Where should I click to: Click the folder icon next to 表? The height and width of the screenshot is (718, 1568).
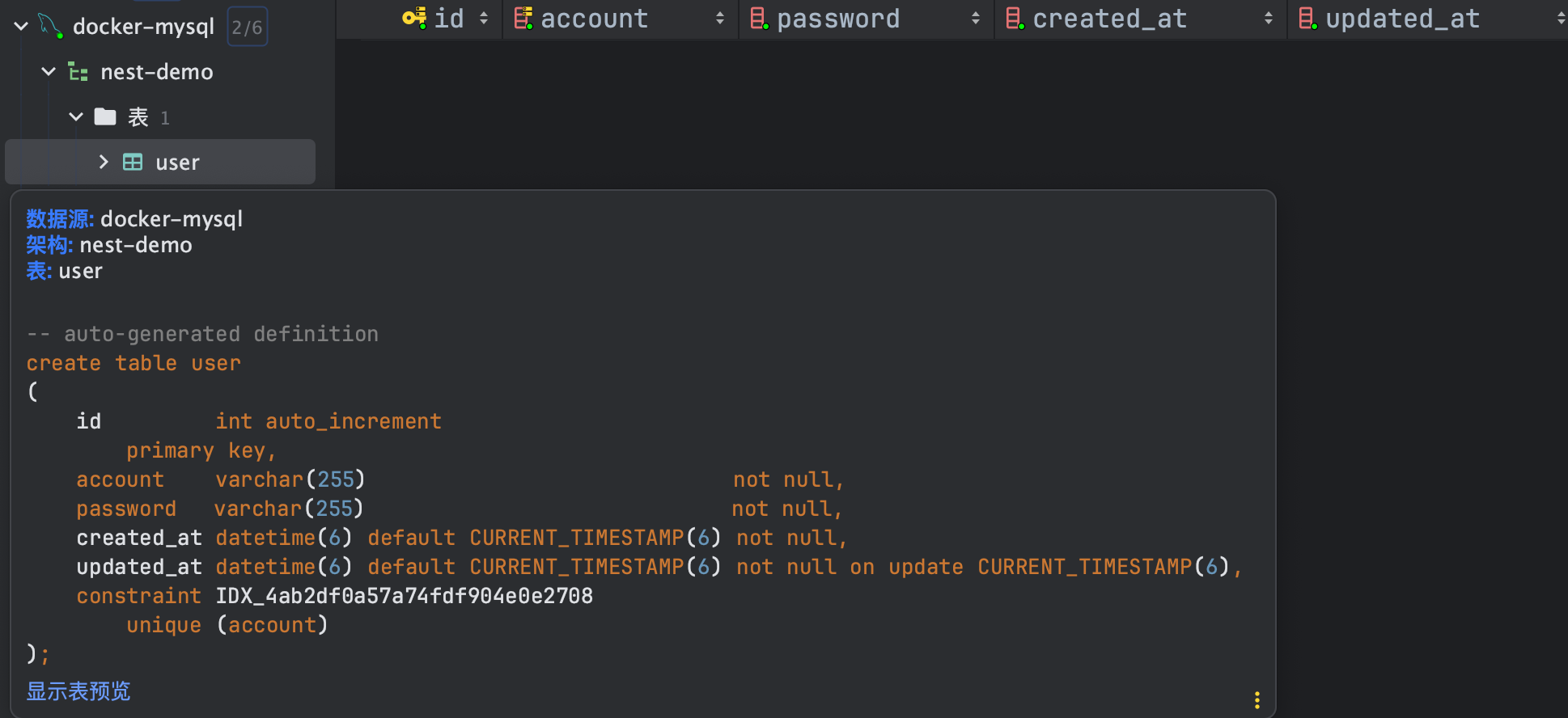105,117
